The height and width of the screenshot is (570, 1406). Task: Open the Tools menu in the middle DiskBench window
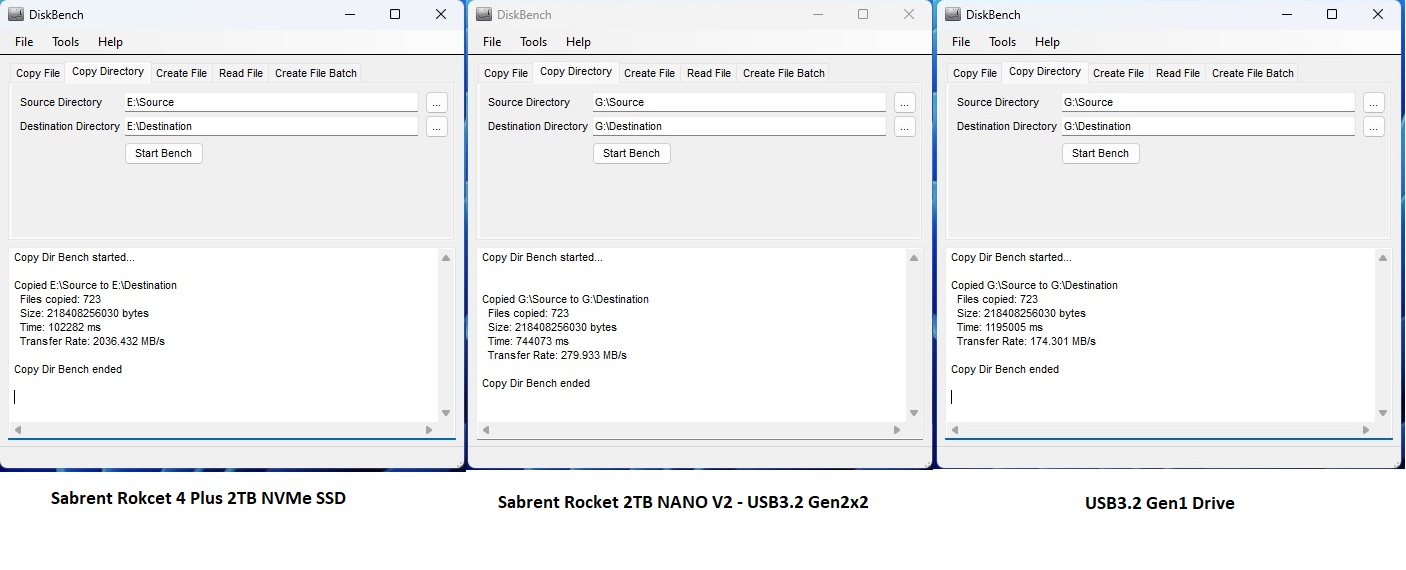pos(534,42)
